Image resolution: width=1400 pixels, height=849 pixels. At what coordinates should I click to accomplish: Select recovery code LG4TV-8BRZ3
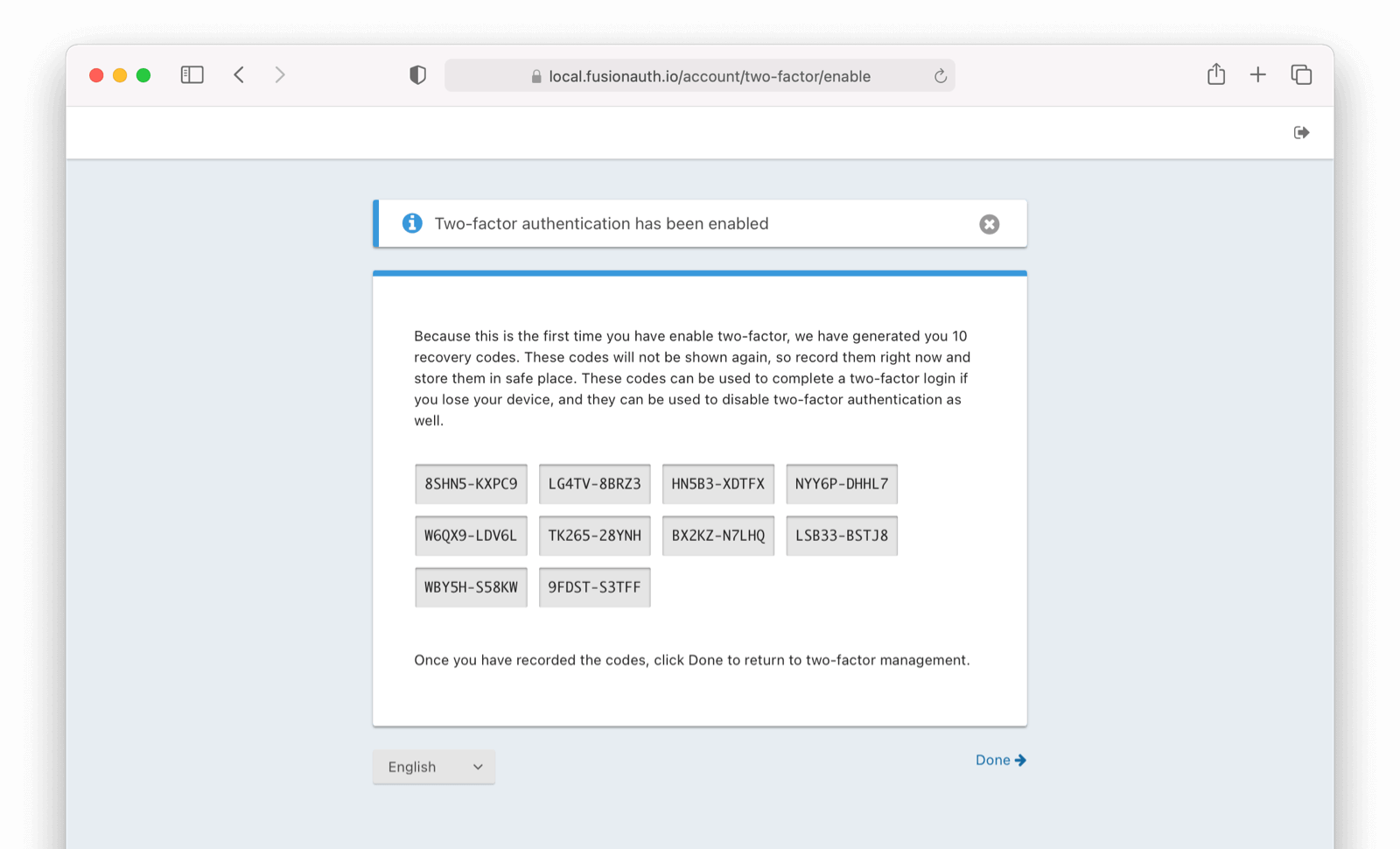click(x=595, y=484)
